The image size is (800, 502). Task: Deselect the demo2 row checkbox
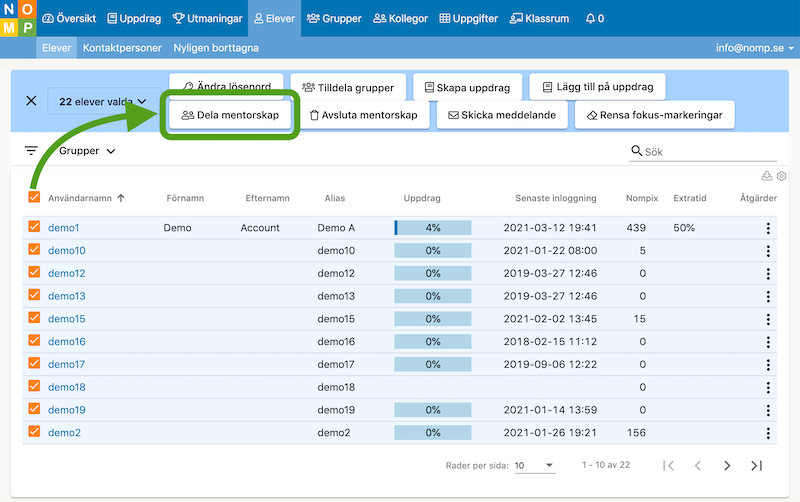(34, 432)
